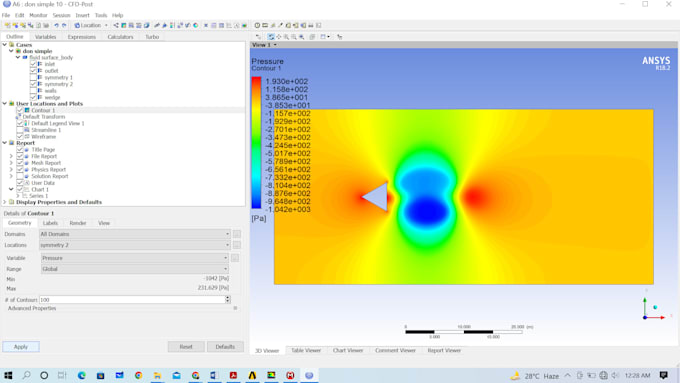Undo the last action via the toolbar
Viewport: 680px width, 383px height.
coord(56,25)
